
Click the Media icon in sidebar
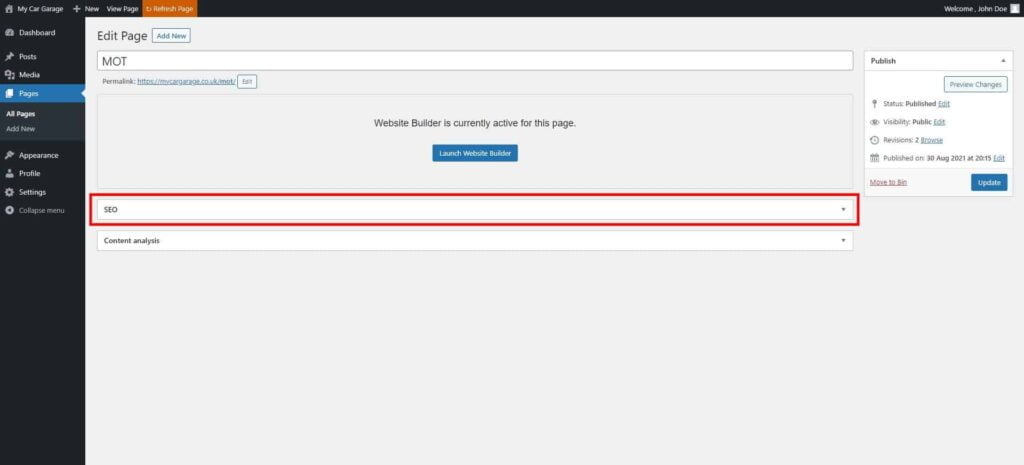click(x=9, y=75)
